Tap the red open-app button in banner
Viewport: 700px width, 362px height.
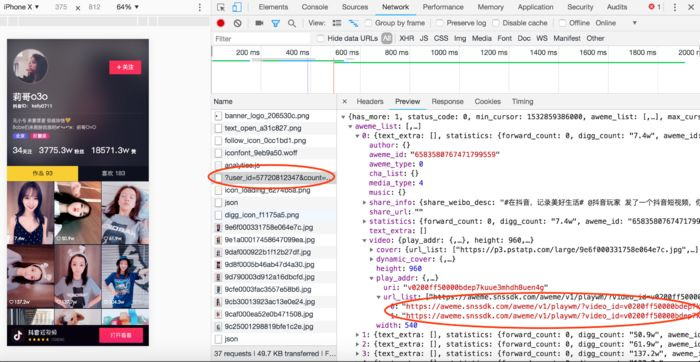121,335
